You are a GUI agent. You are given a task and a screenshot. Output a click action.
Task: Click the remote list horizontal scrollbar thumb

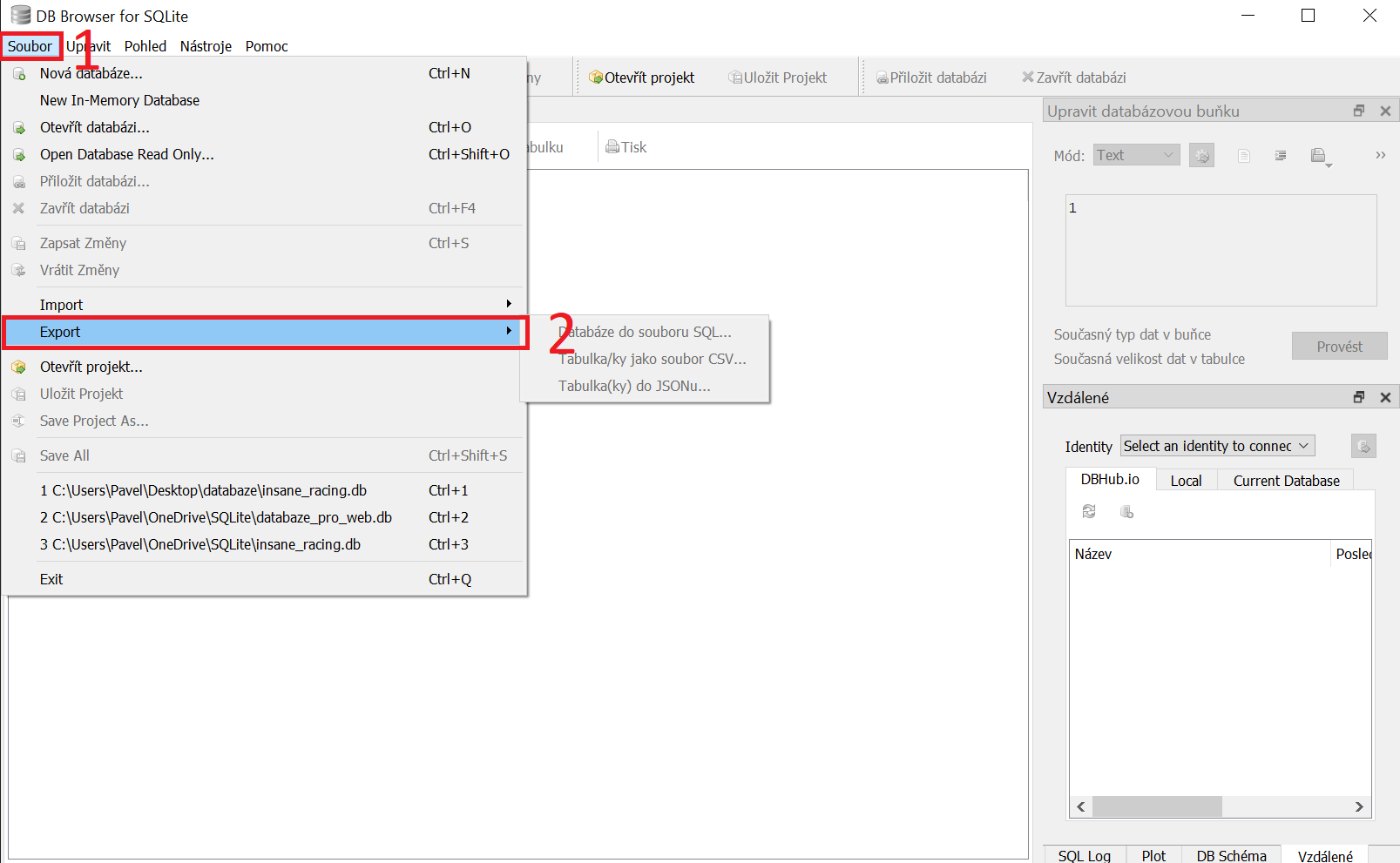click(x=1157, y=806)
